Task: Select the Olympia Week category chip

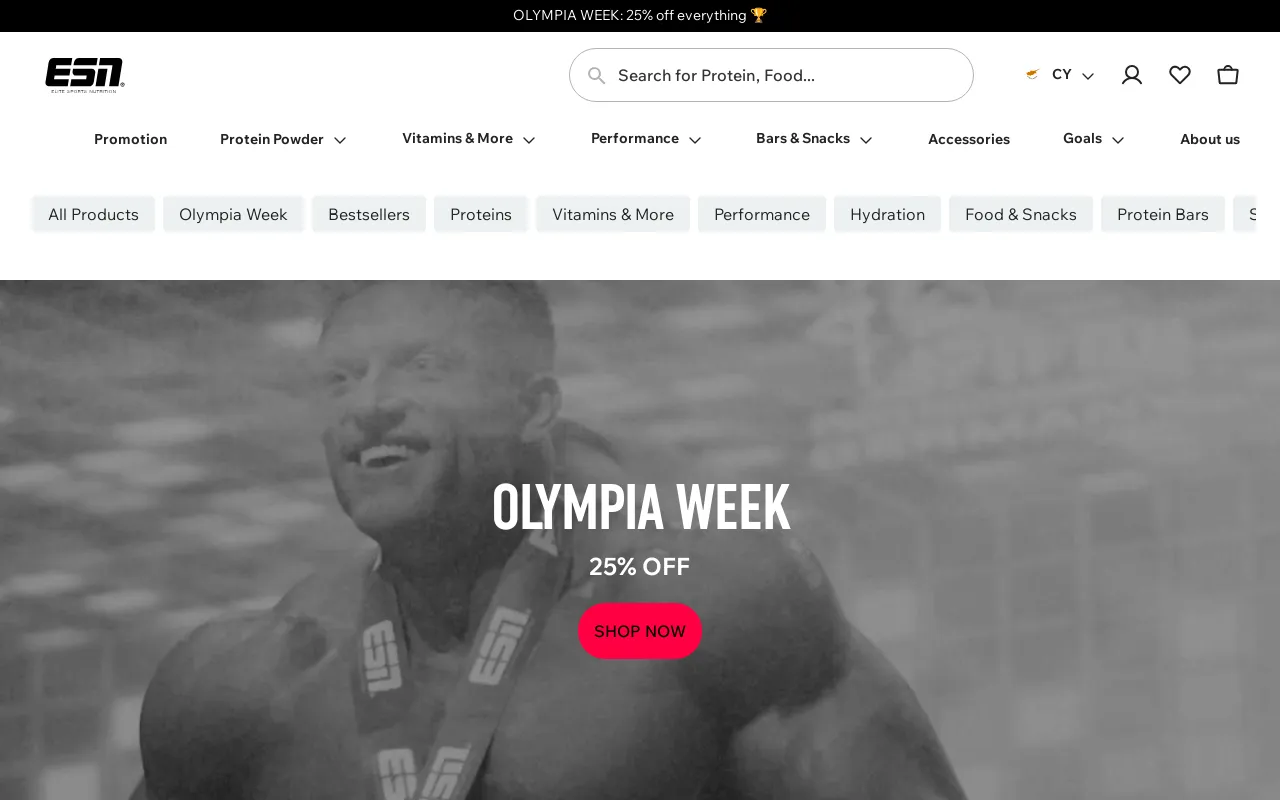Action: [233, 214]
